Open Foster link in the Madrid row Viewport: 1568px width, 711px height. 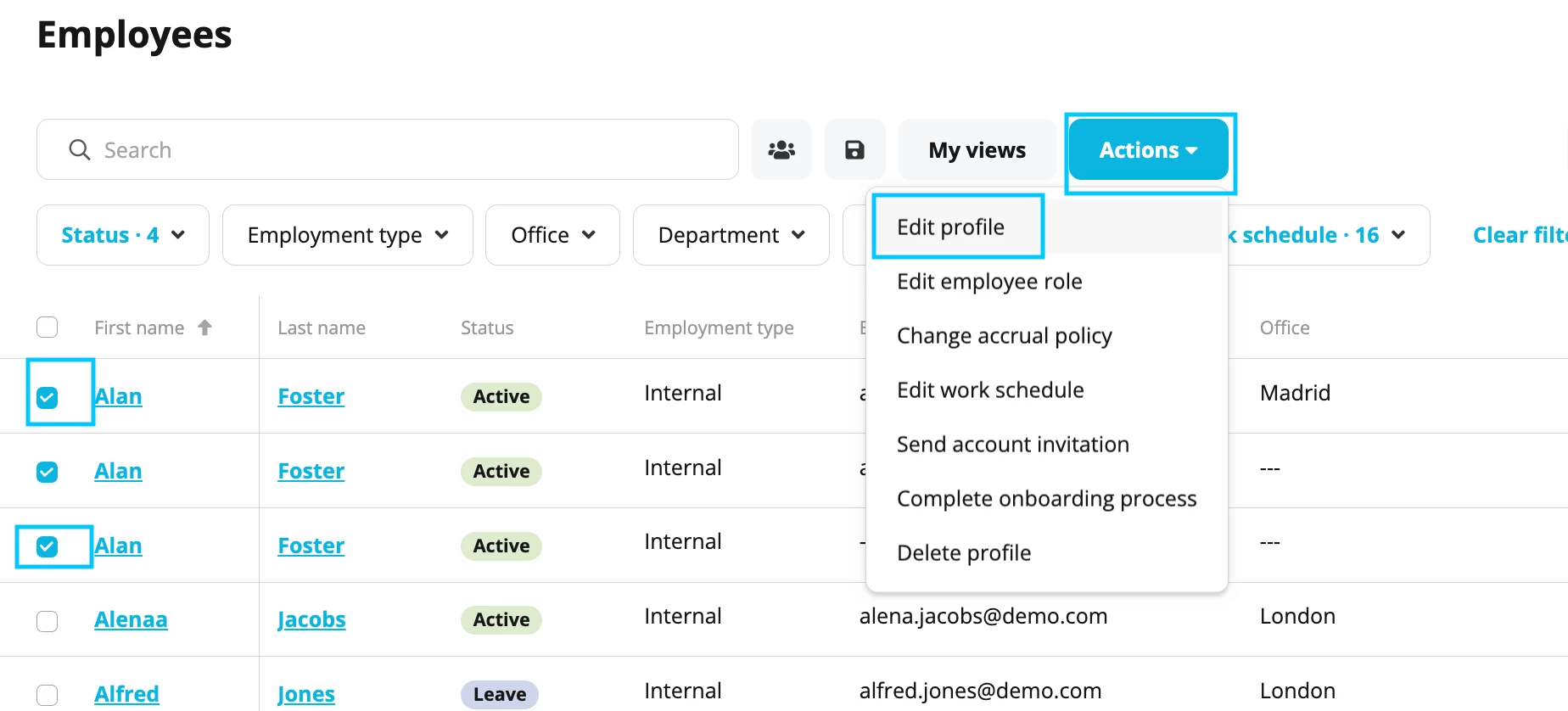(311, 396)
